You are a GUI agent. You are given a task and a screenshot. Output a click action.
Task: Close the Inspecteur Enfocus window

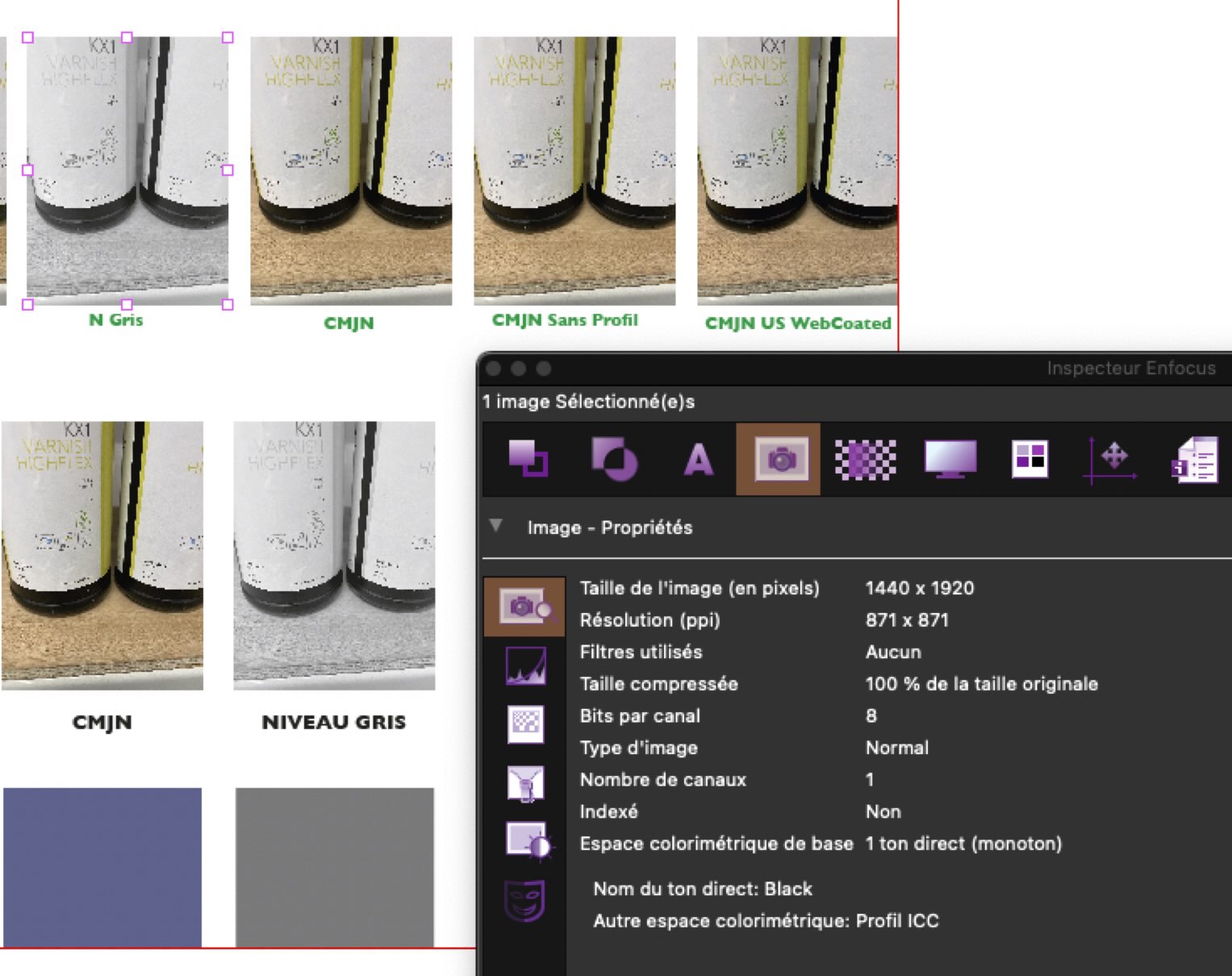[x=494, y=369]
